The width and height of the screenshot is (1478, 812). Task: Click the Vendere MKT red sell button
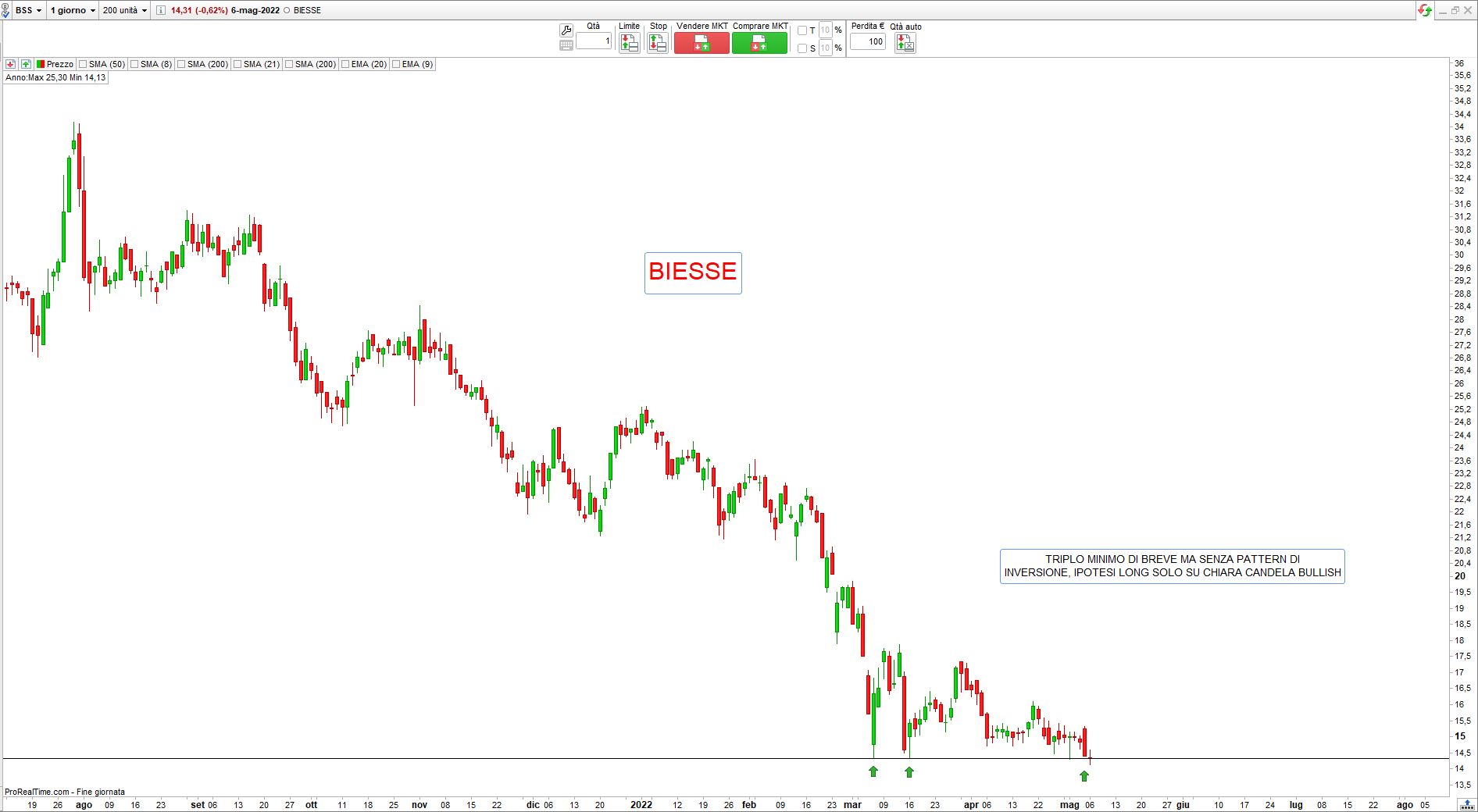click(x=702, y=44)
